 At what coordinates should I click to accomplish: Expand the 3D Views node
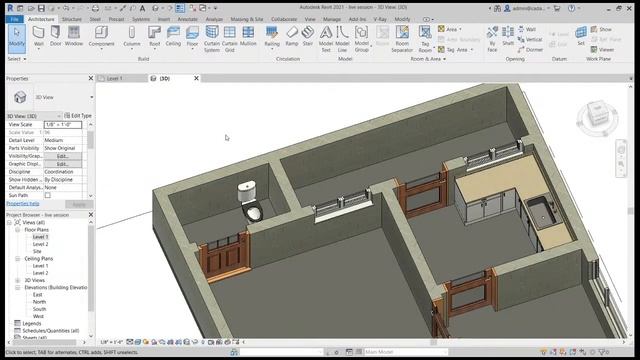click(x=18, y=280)
